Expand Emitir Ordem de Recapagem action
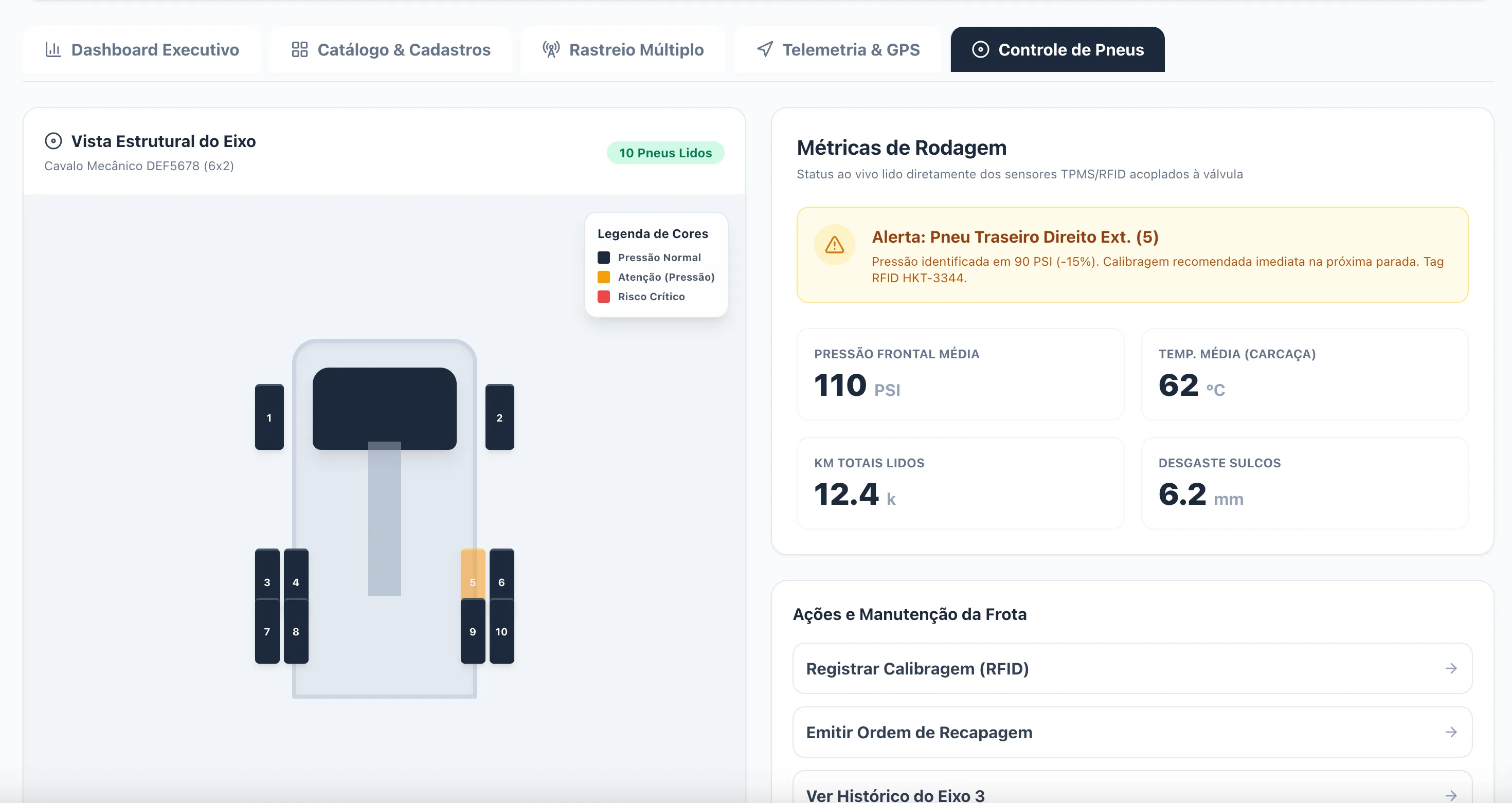Screen dimensions: 1512x803 coord(1133,732)
